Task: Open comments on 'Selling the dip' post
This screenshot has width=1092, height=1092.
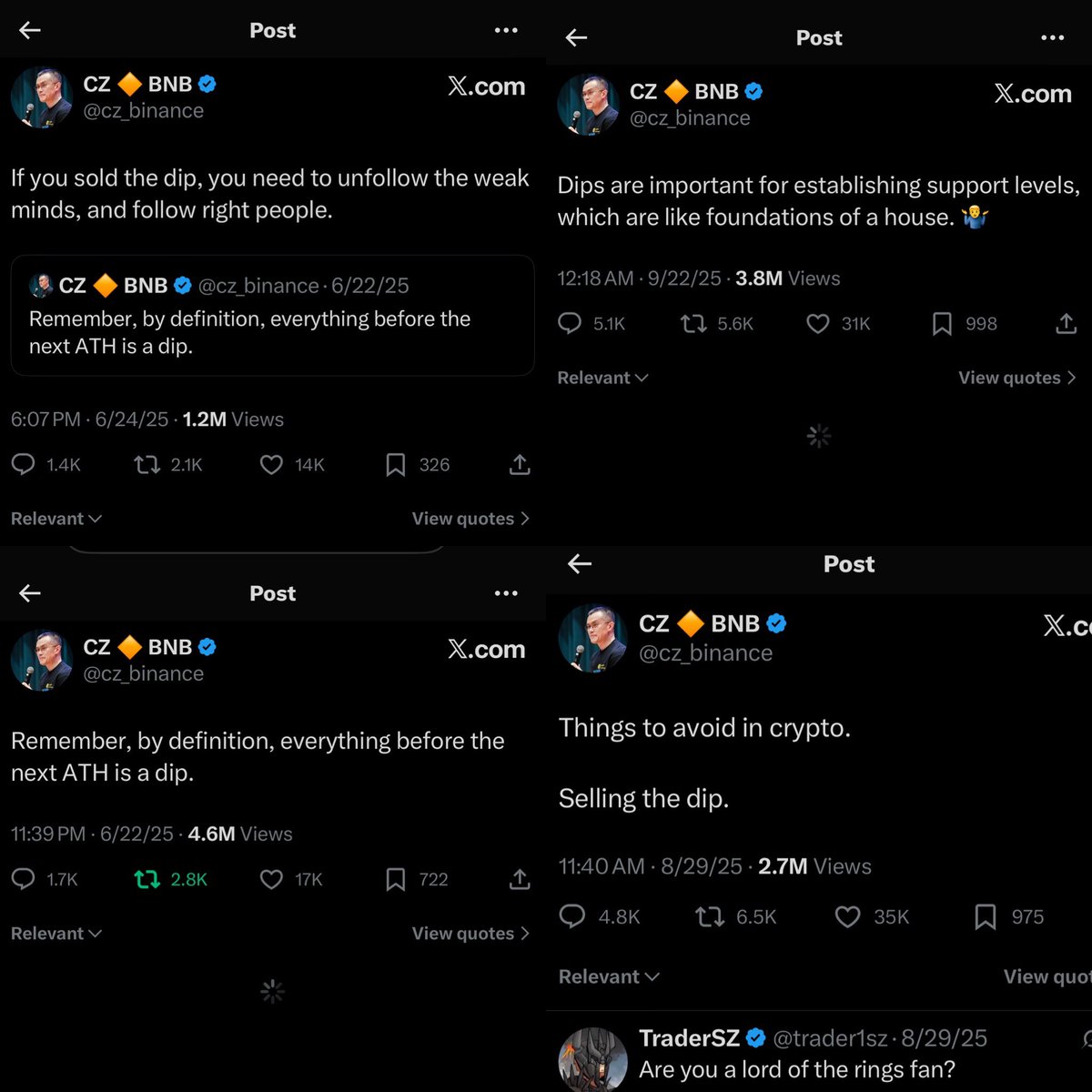Action: tap(572, 916)
